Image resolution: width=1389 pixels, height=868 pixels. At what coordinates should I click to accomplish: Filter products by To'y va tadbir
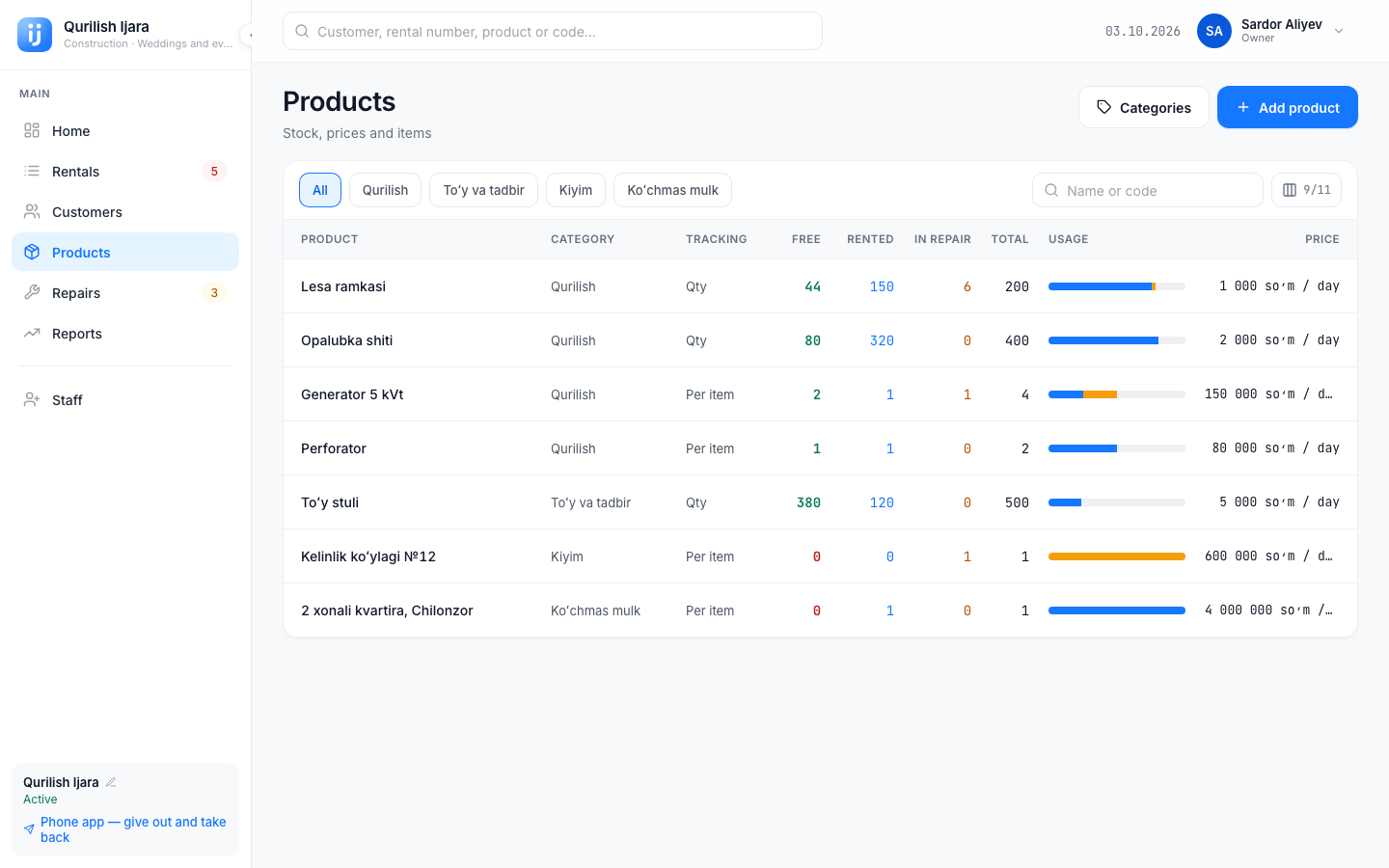click(x=483, y=190)
